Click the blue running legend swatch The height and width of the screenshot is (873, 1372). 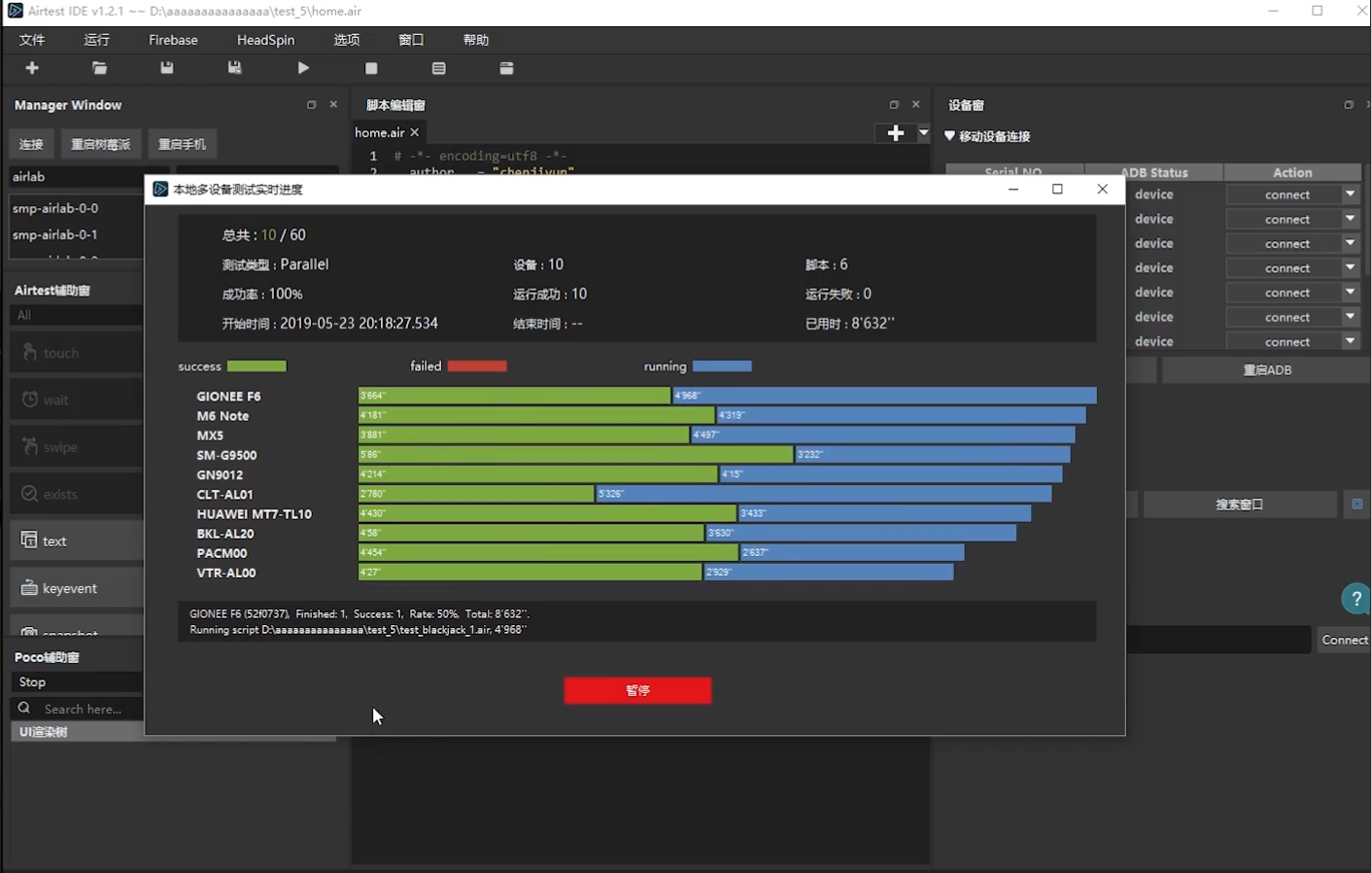[722, 367]
